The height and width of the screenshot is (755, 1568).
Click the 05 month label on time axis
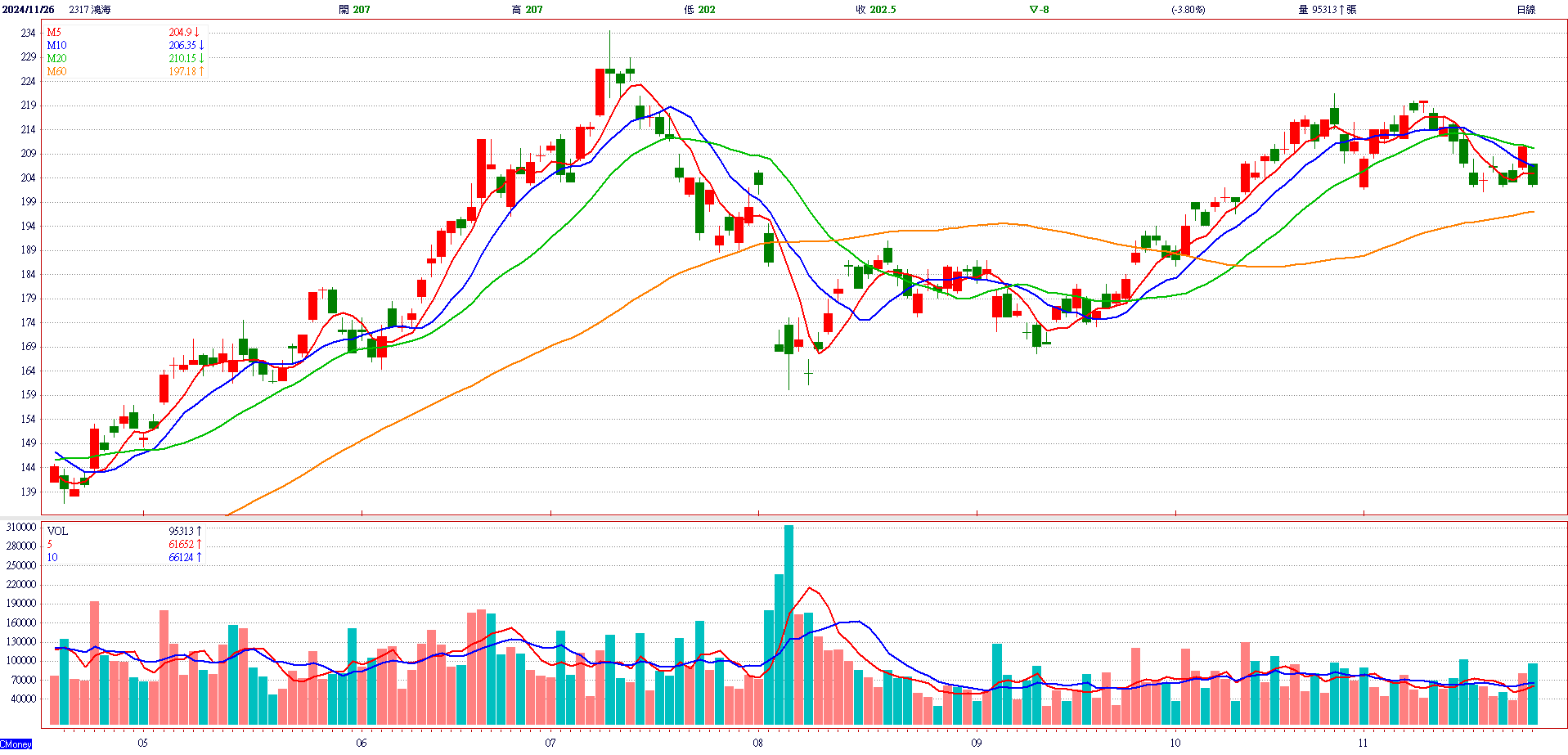143,744
